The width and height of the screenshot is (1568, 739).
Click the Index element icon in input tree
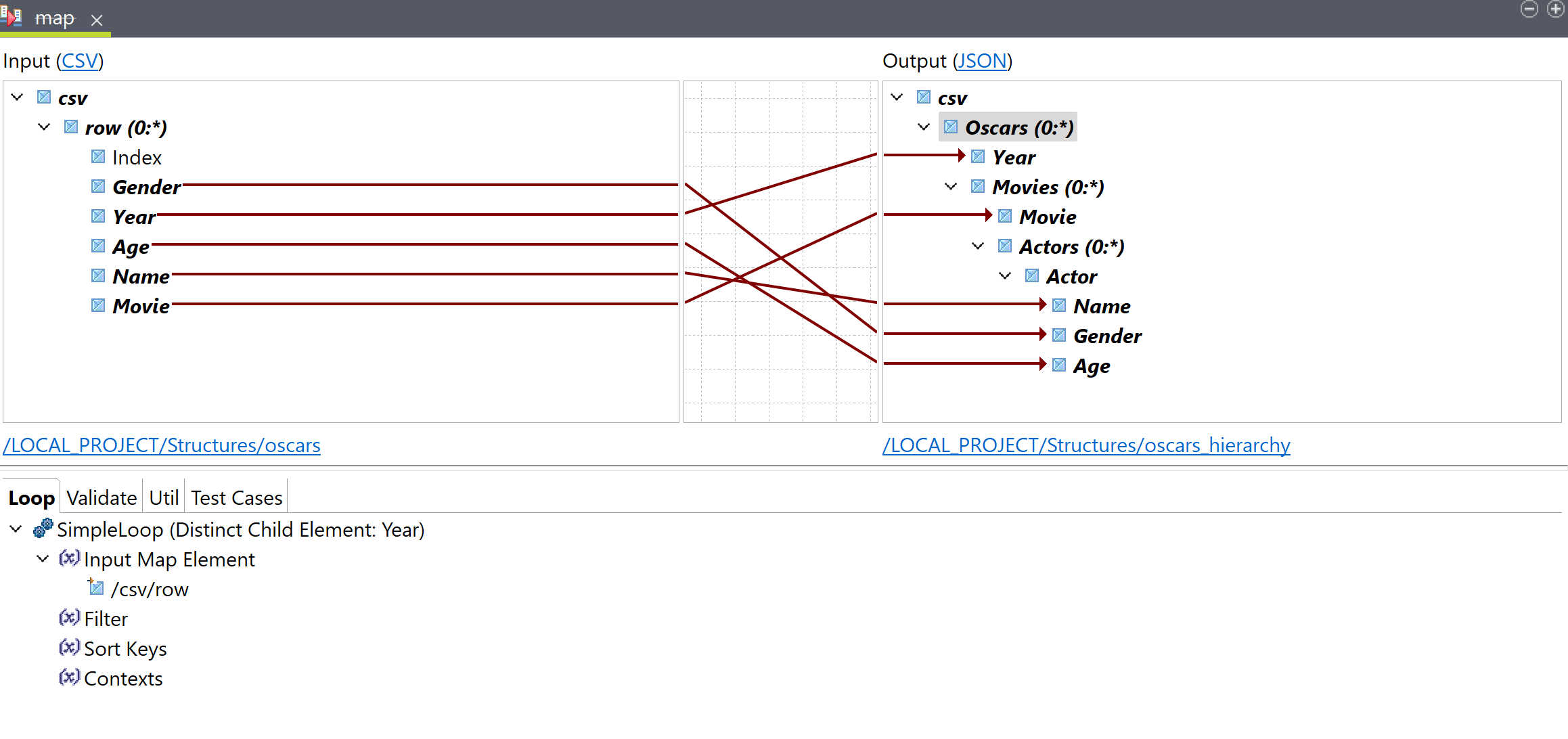pyautogui.click(x=98, y=157)
